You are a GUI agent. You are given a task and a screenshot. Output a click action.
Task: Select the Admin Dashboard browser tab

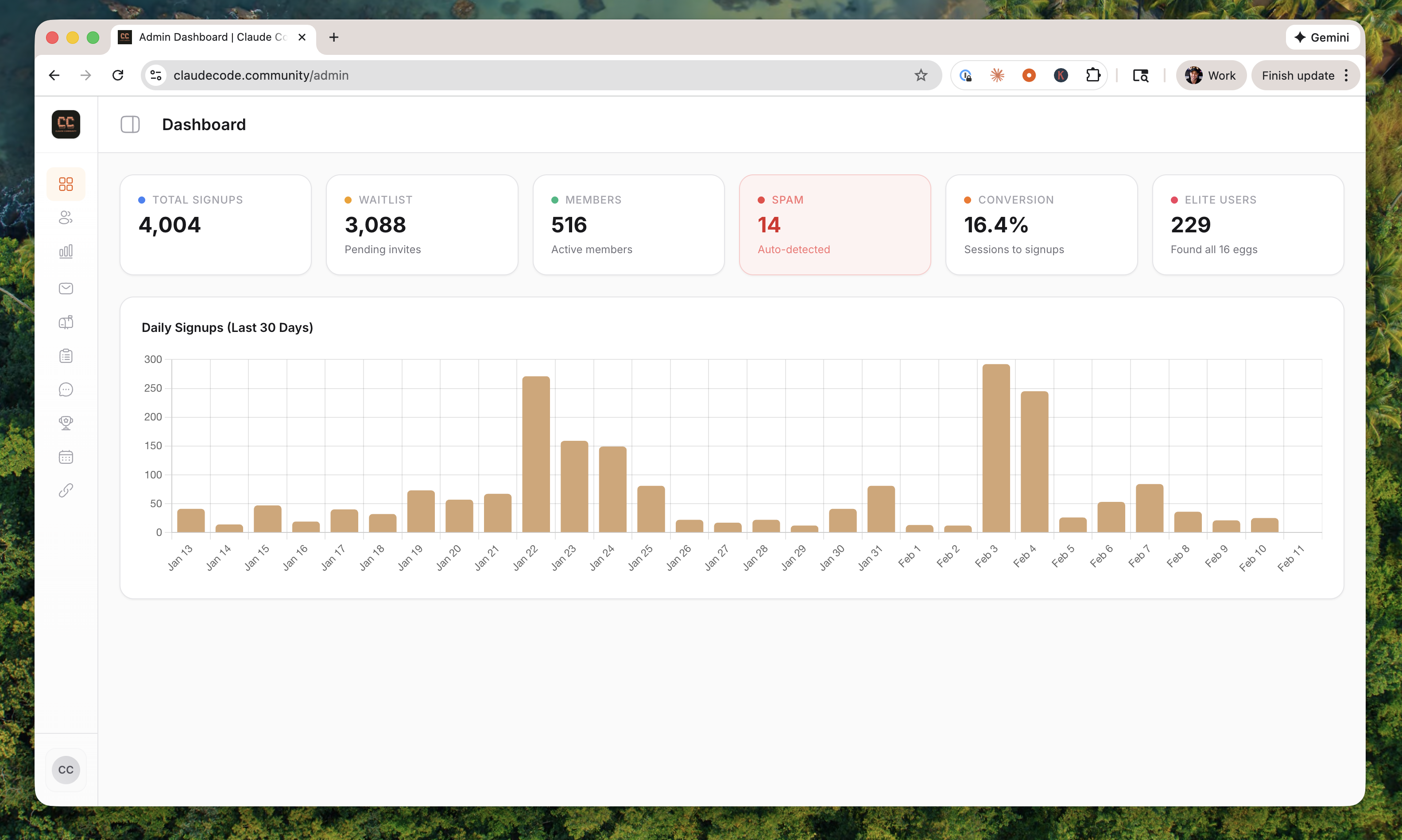point(213,37)
